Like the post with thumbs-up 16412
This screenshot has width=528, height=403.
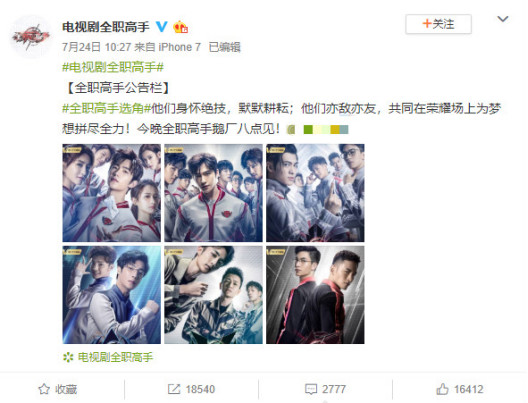[x=460, y=389]
